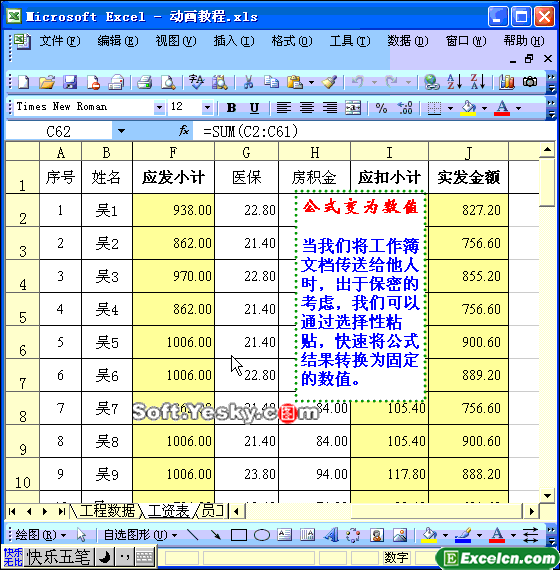Click column J header
This screenshot has width=560, height=570.
click(468, 152)
